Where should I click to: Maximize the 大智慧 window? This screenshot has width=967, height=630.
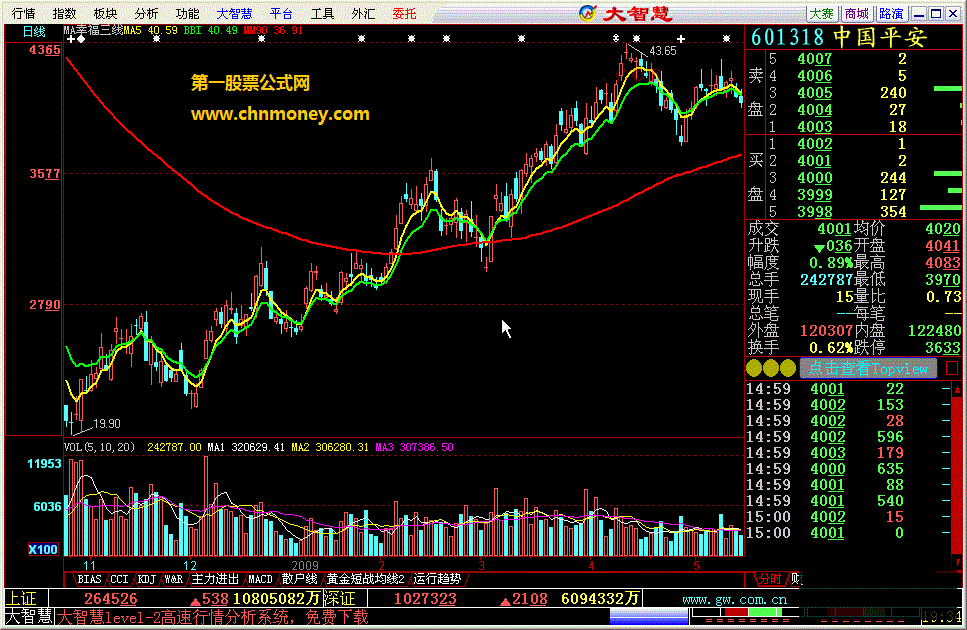click(x=936, y=14)
